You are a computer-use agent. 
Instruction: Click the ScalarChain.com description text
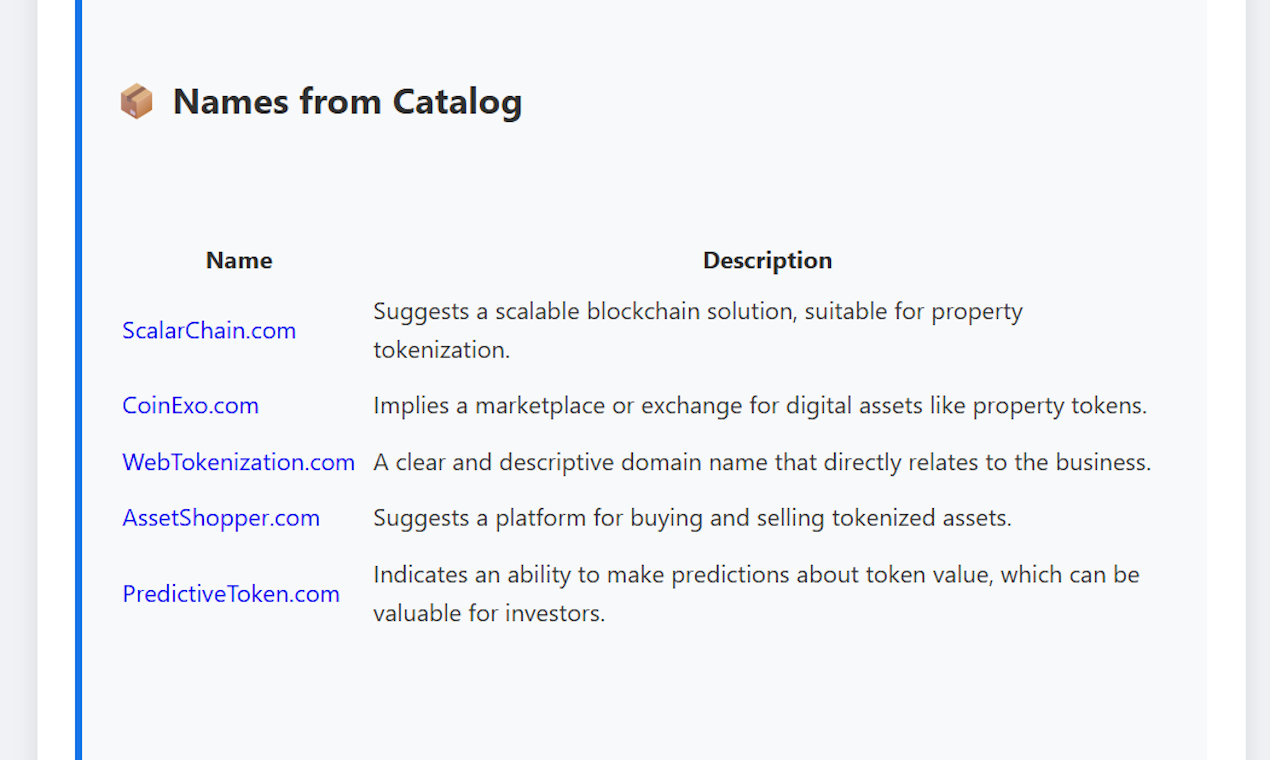coord(697,330)
